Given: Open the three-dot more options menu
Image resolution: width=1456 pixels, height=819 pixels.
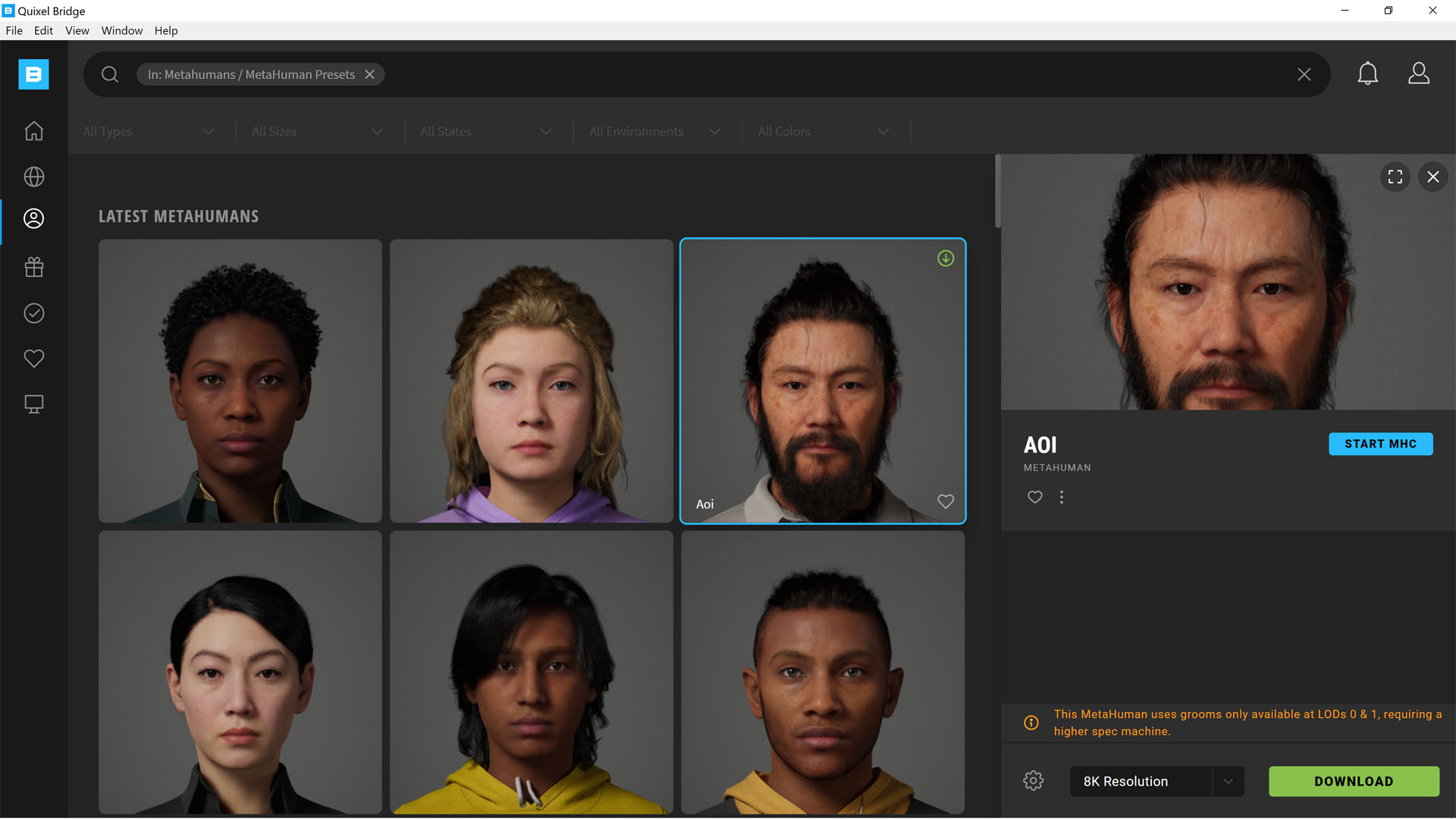Looking at the screenshot, I should [1061, 497].
